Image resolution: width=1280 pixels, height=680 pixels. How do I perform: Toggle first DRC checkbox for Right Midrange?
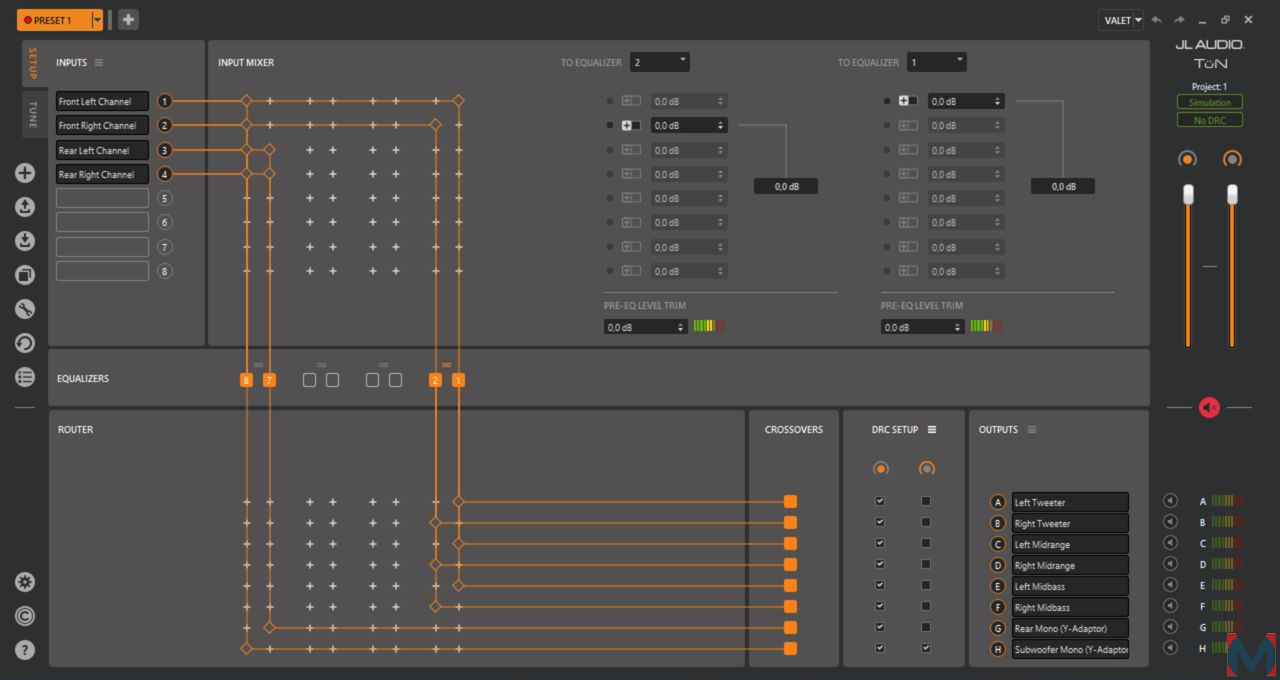point(880,564)
